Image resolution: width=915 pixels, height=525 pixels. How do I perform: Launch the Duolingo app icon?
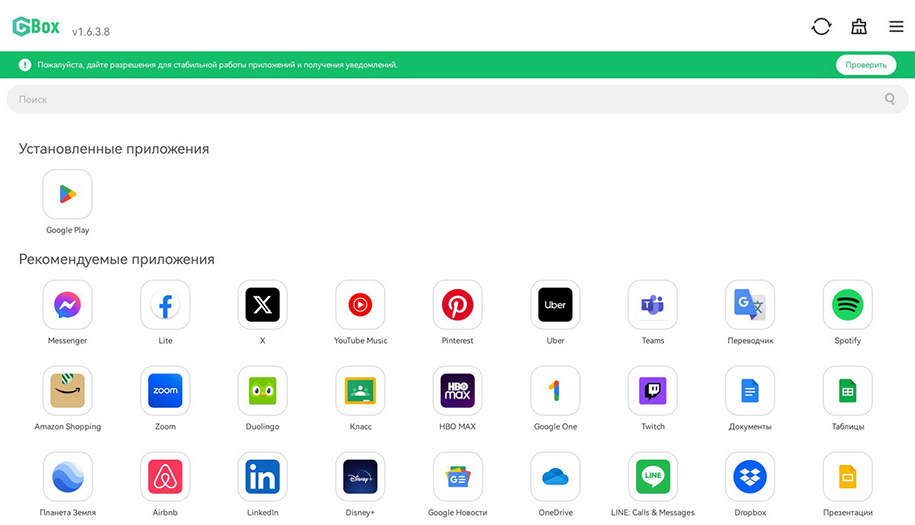coord(262,391)
